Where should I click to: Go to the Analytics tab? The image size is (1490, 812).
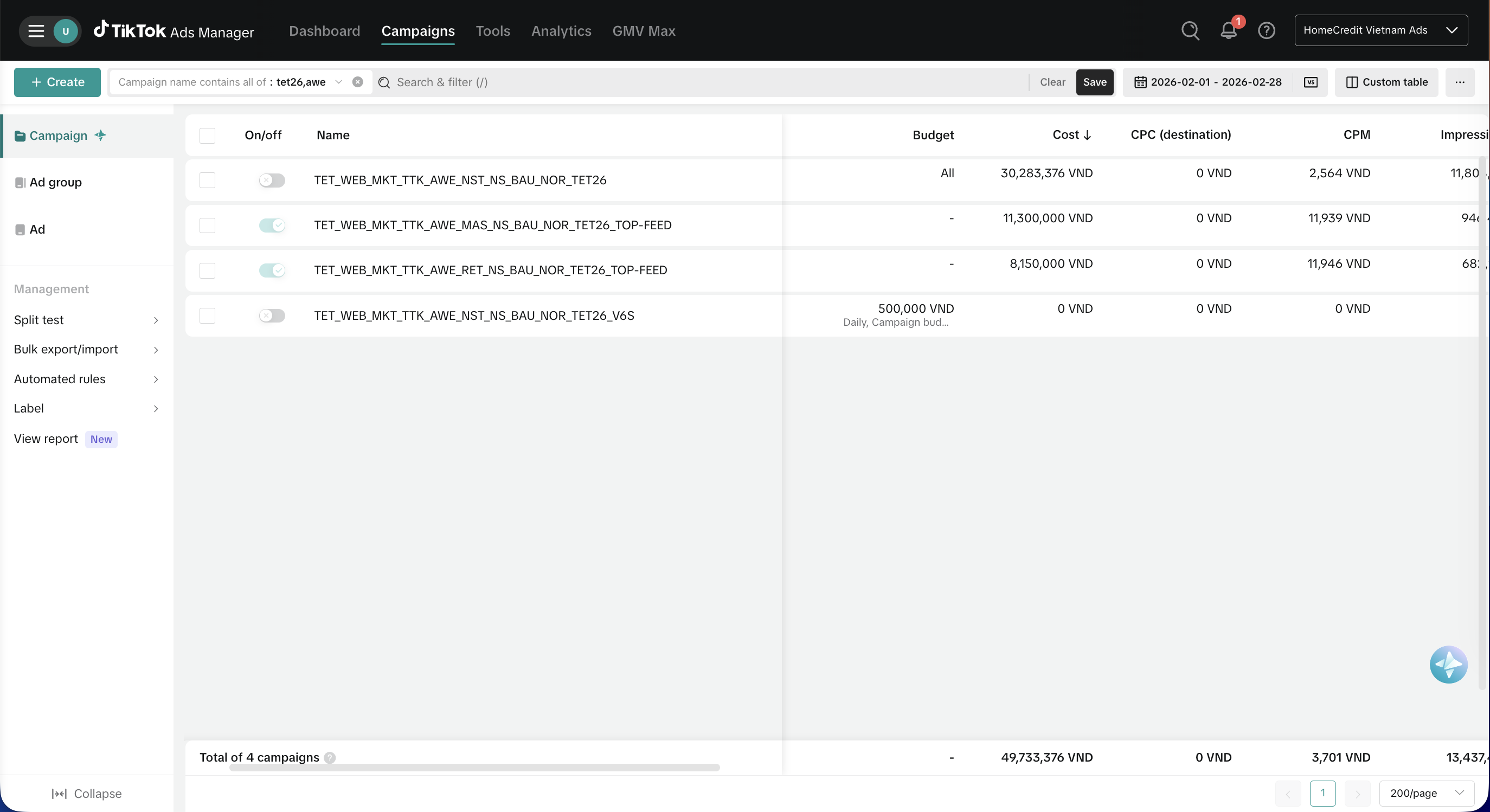pos(561,31)
